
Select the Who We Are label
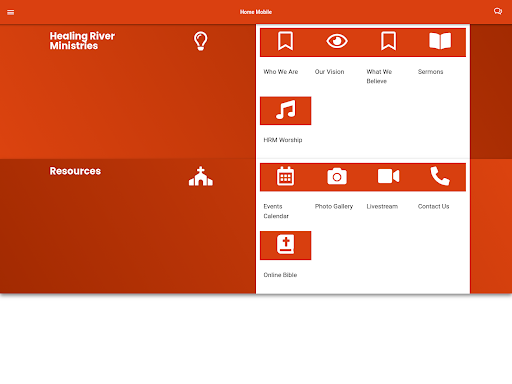(x=281, y=72)
